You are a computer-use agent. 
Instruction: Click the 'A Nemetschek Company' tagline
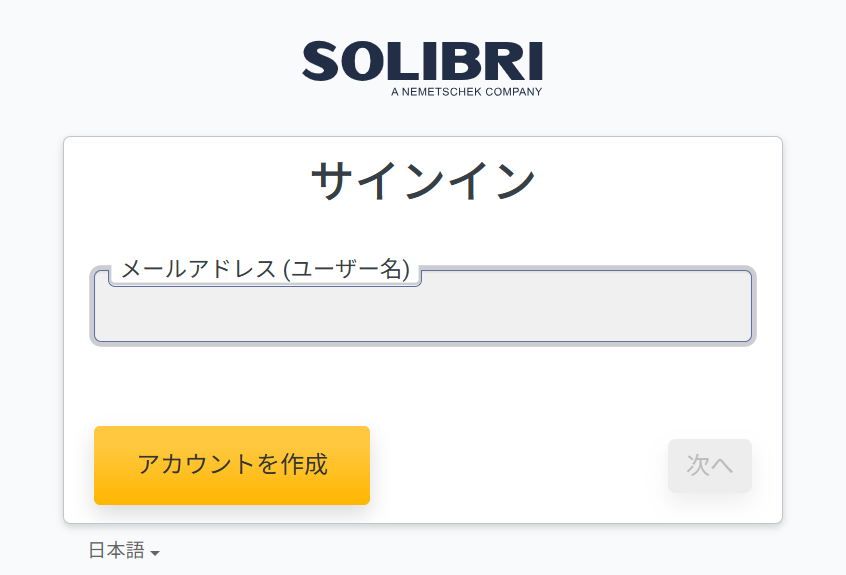point(467,92)
